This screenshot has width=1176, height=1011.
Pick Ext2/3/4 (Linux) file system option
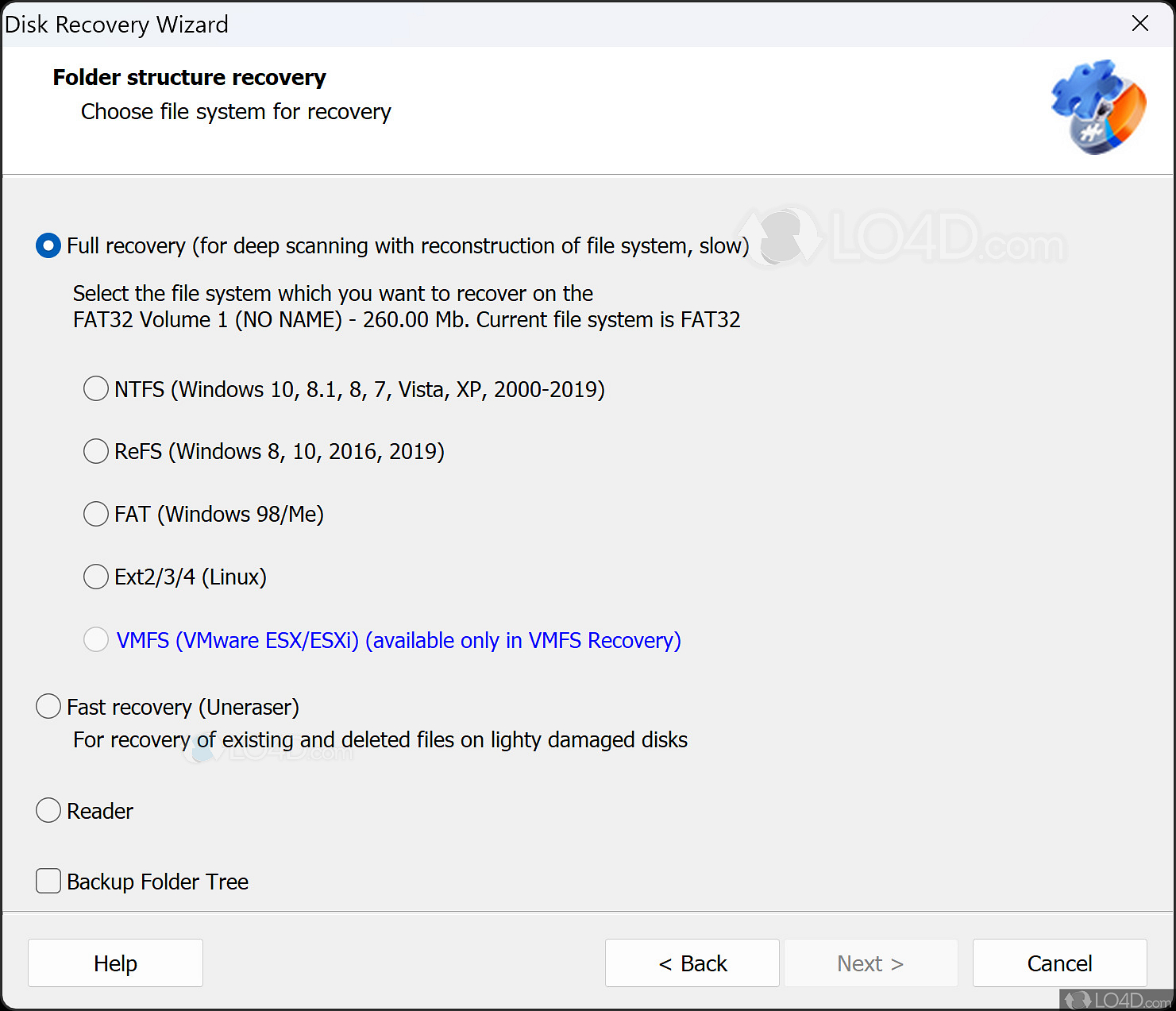[96, 577]
